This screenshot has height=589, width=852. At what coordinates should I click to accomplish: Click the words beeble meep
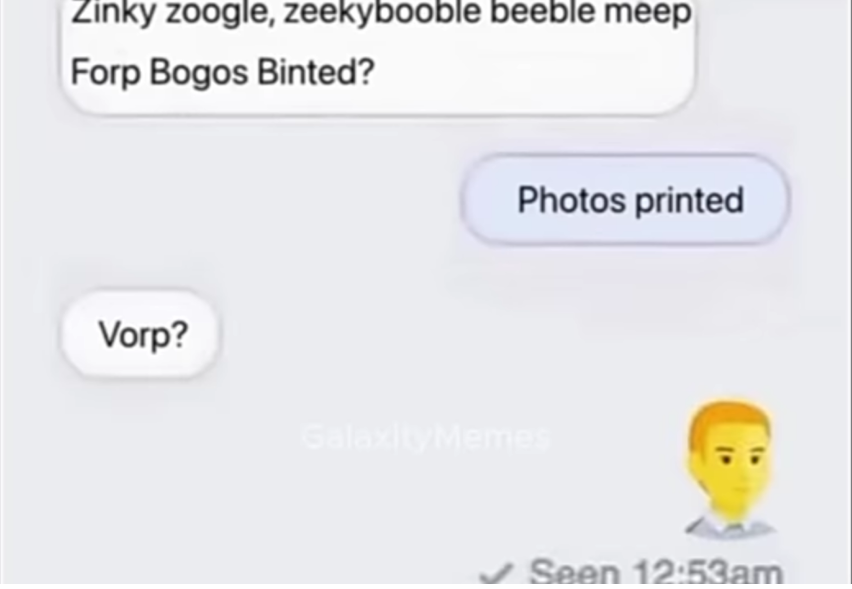(591, 13)
